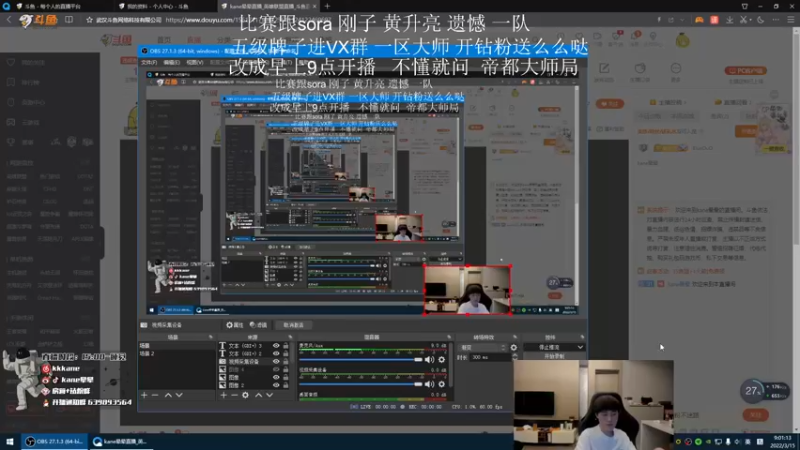
Task: Click the transition duration 300 ms field
Action: click(x=490, y=358)
